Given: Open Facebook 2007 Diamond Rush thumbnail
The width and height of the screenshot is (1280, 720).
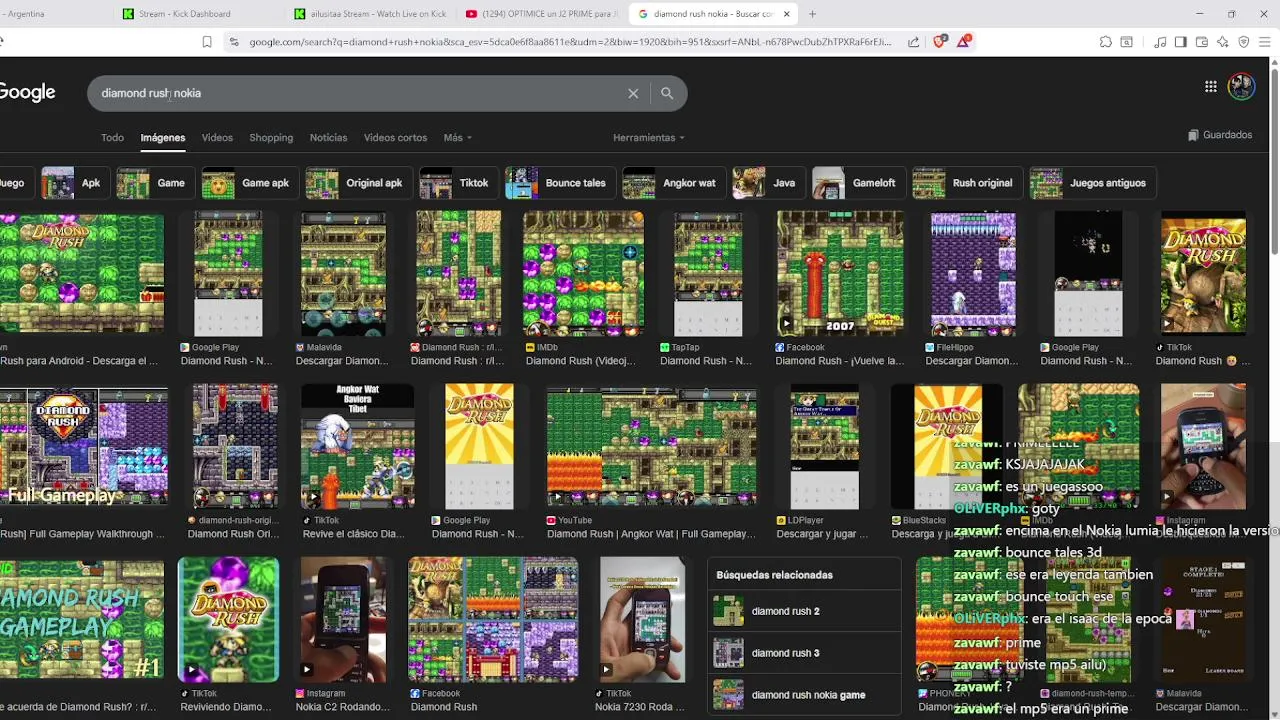Looking at the screenshot, I should click(840, 273).
